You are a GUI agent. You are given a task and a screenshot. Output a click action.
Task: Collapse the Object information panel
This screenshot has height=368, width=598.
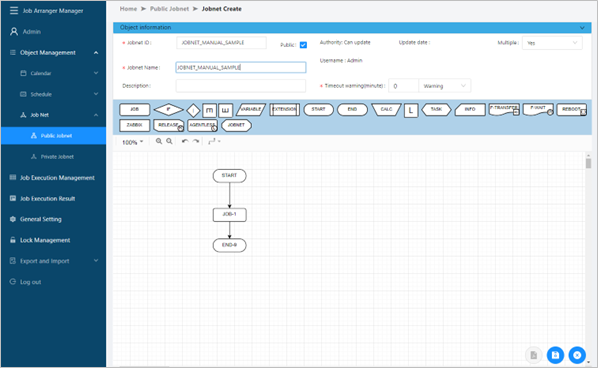pyautogui.click(x=582, y=27)
